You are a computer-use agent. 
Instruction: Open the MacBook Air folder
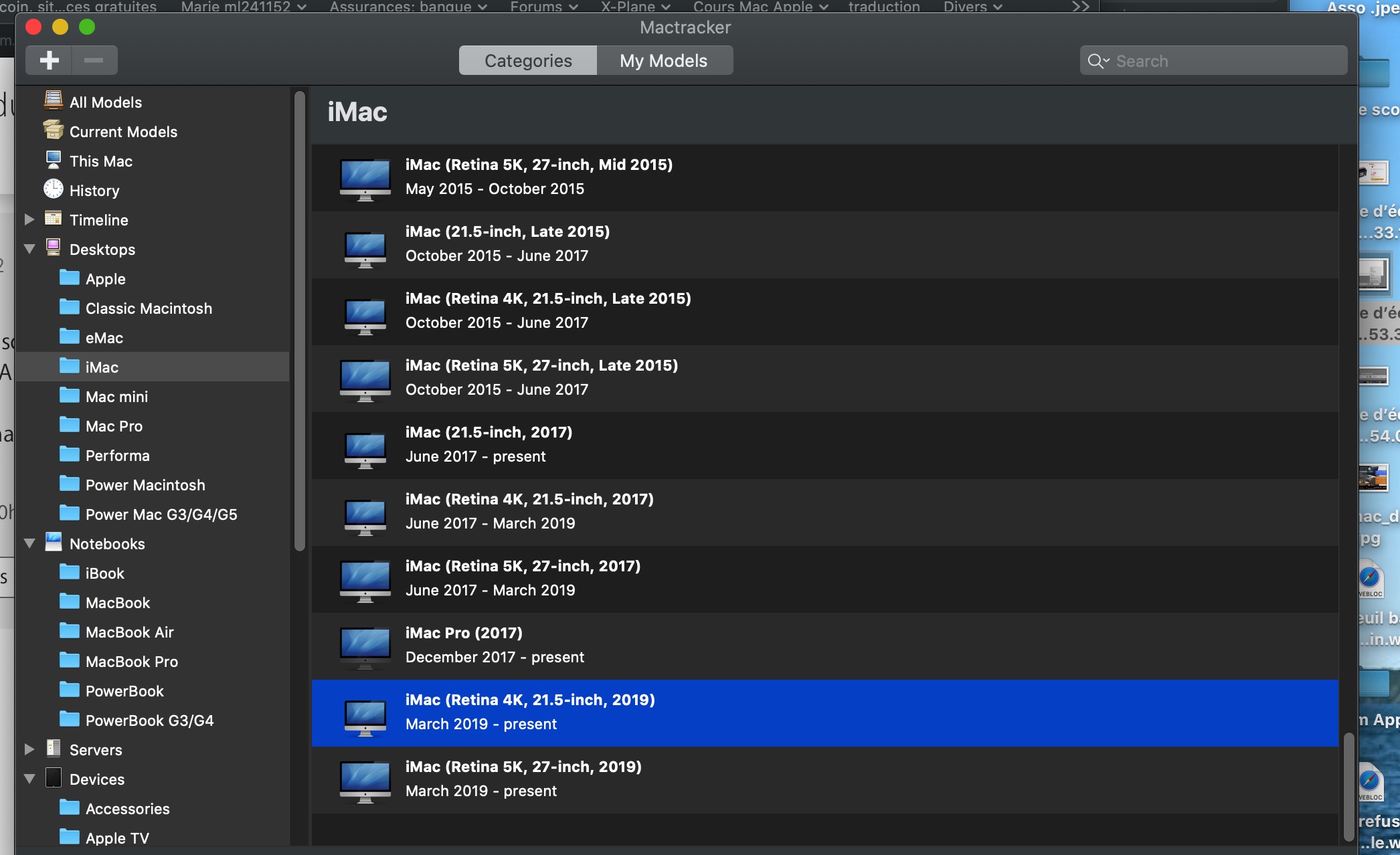click(130, 632)
